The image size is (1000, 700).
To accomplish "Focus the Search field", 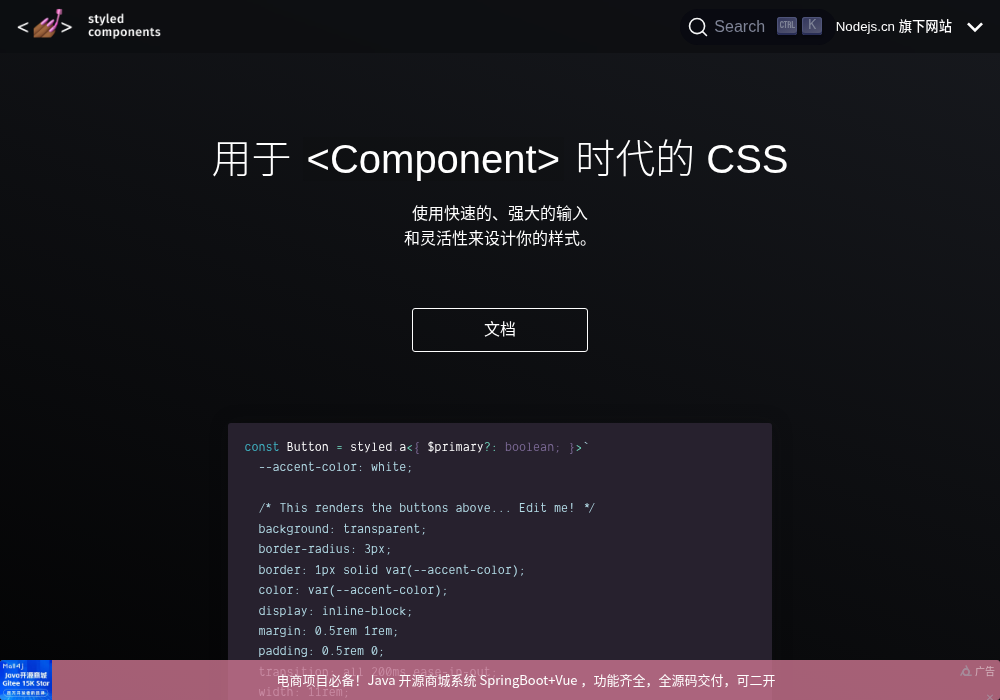I will click(x=756, y=27).
